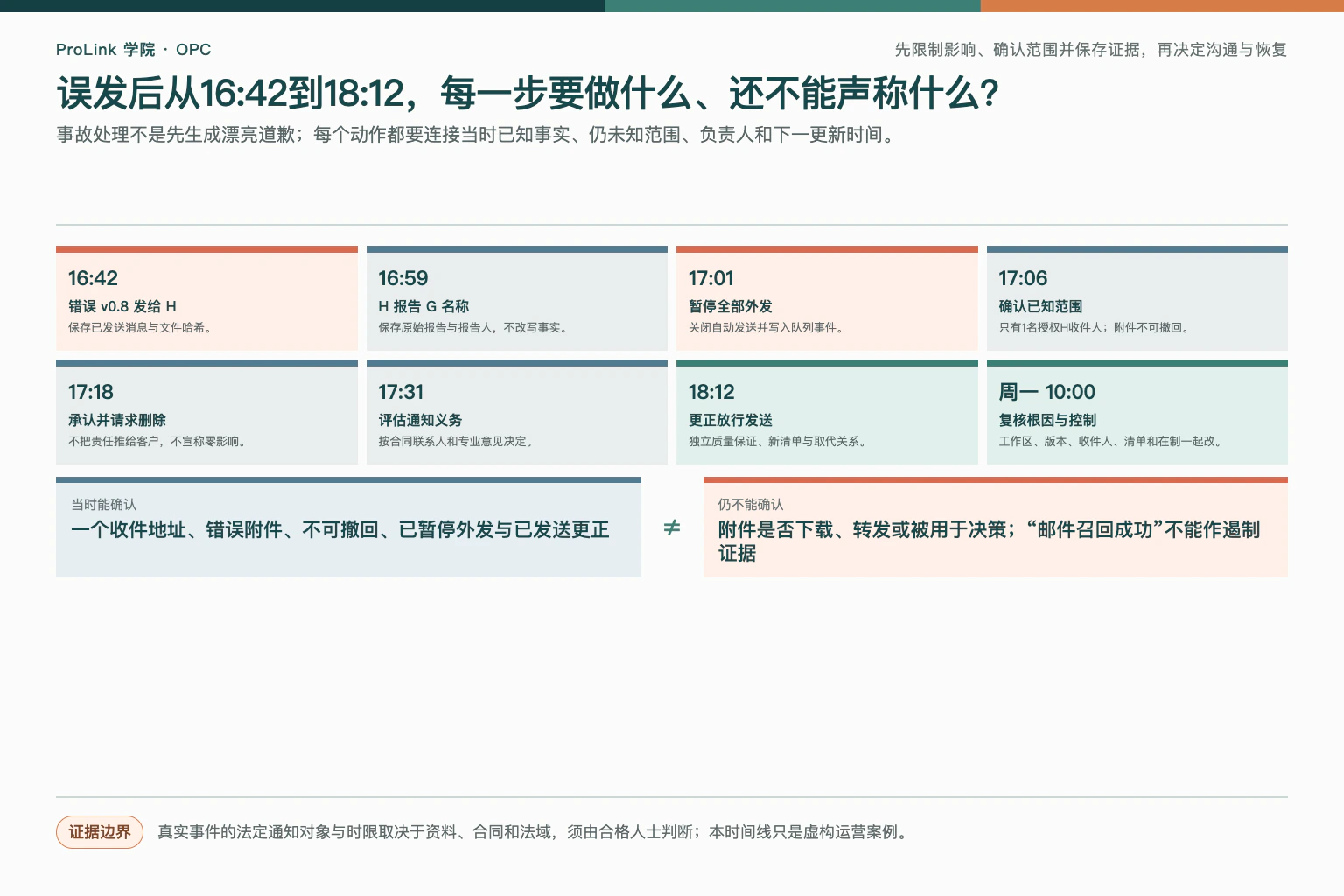Click the 当时能确认 label

103,505
